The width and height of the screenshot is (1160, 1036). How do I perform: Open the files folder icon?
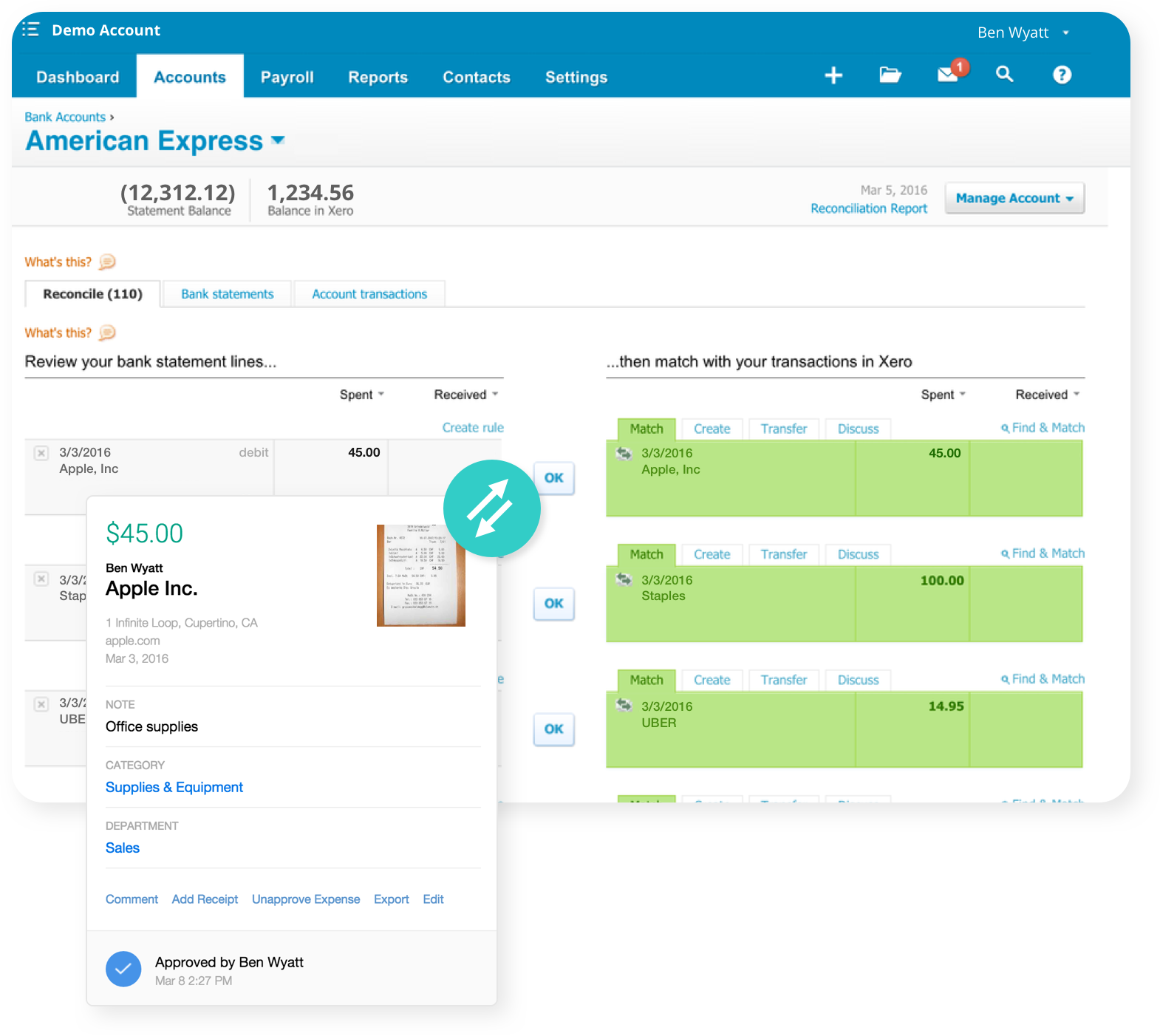(890, 75)
